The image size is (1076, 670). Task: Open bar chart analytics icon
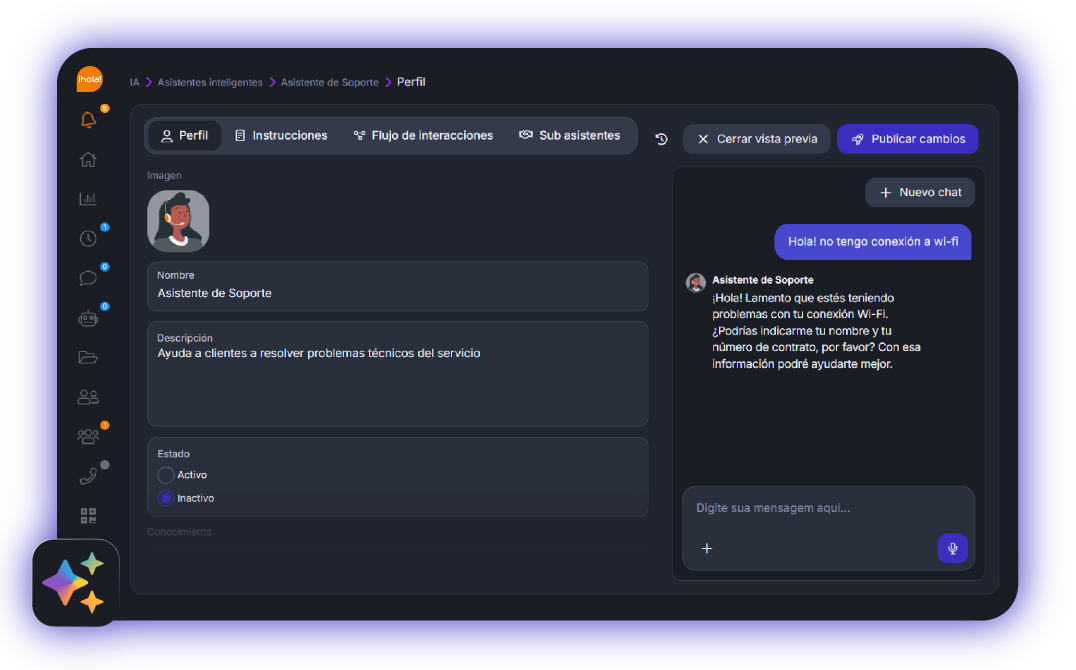88,199
